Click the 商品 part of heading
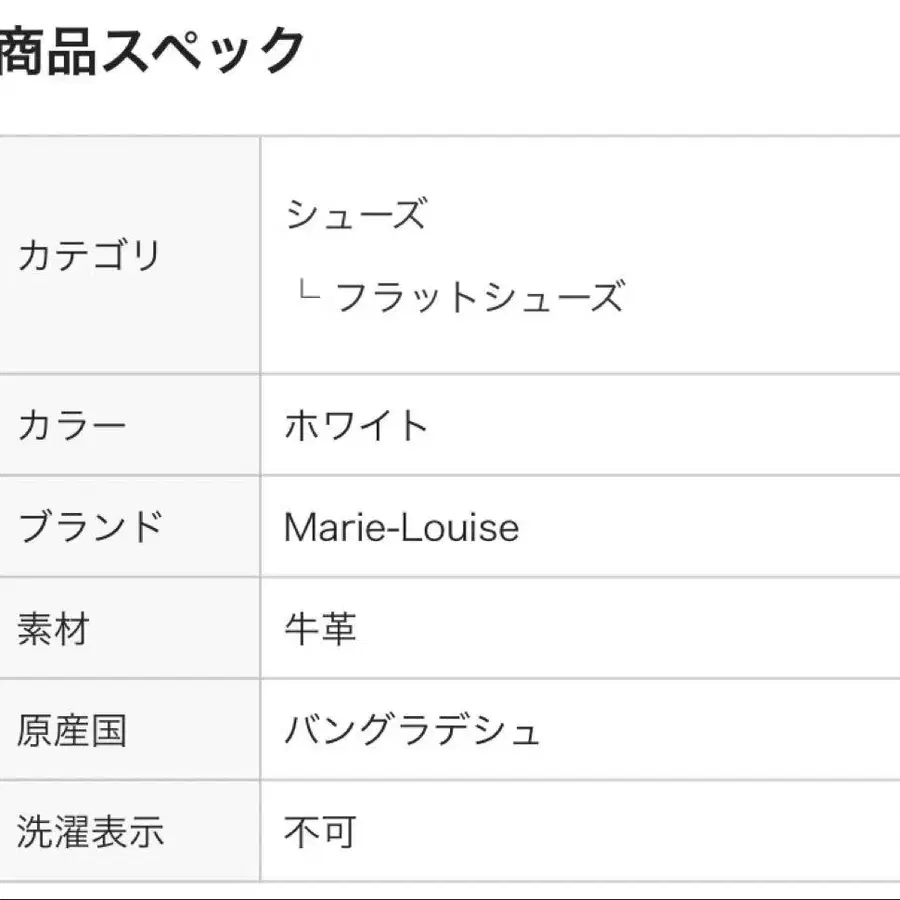The image size is (900, 900). pos(48,52)
